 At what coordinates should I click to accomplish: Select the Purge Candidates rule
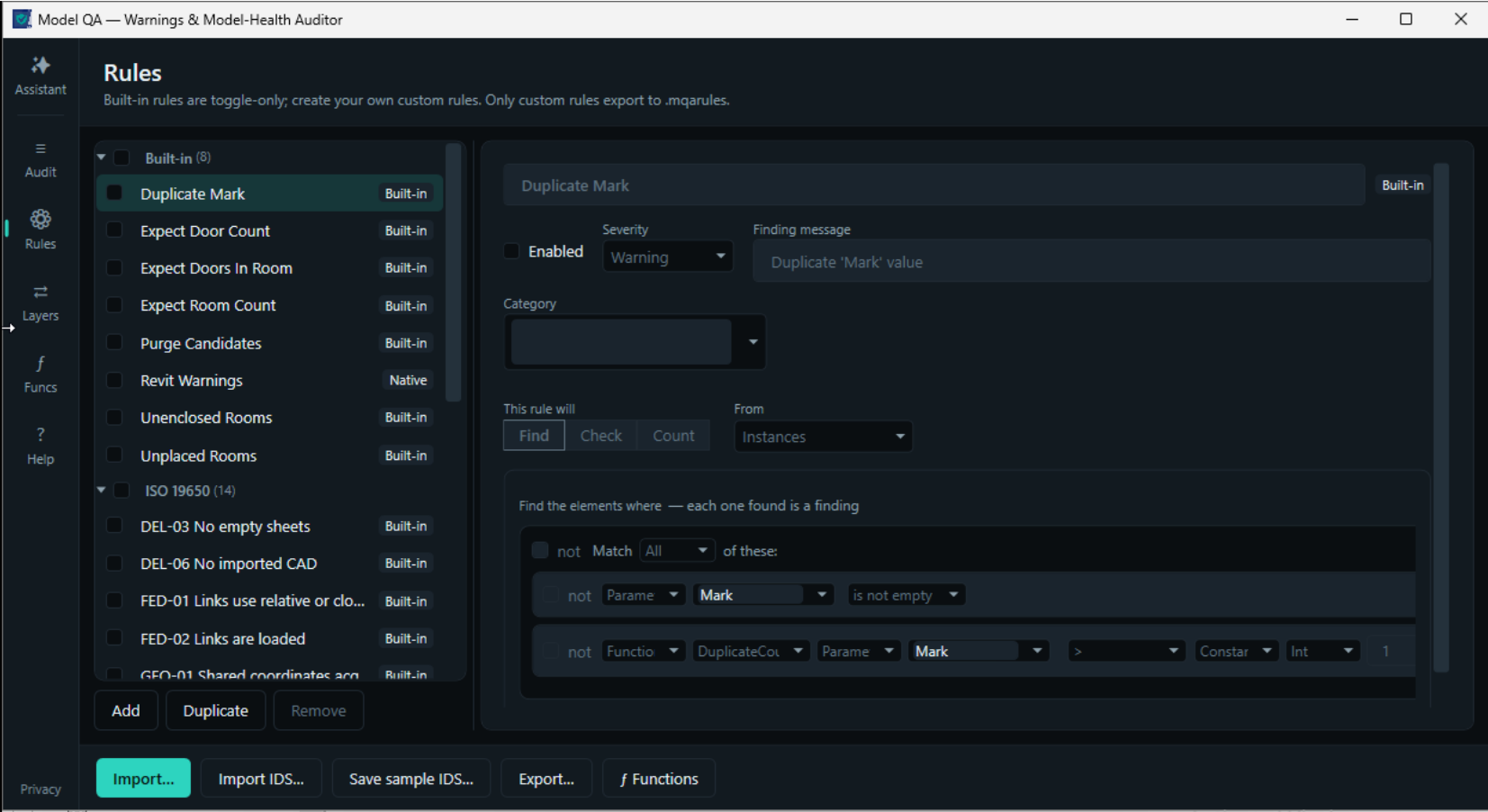269,343
